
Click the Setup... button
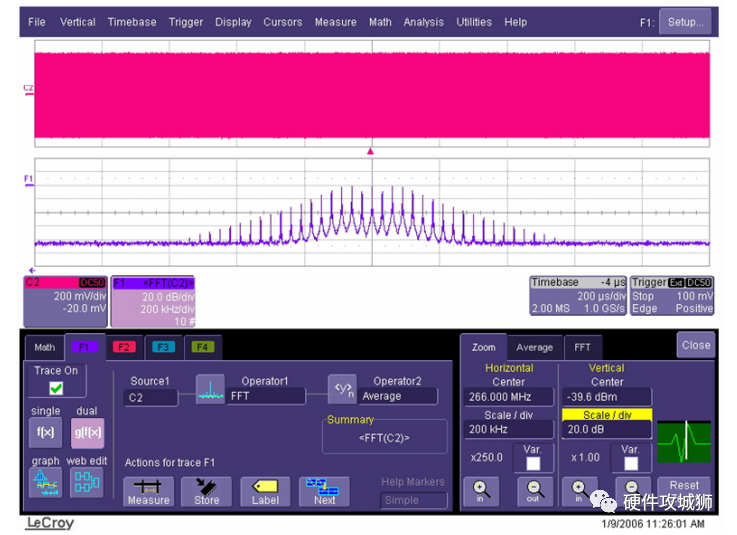click(685, 22)
